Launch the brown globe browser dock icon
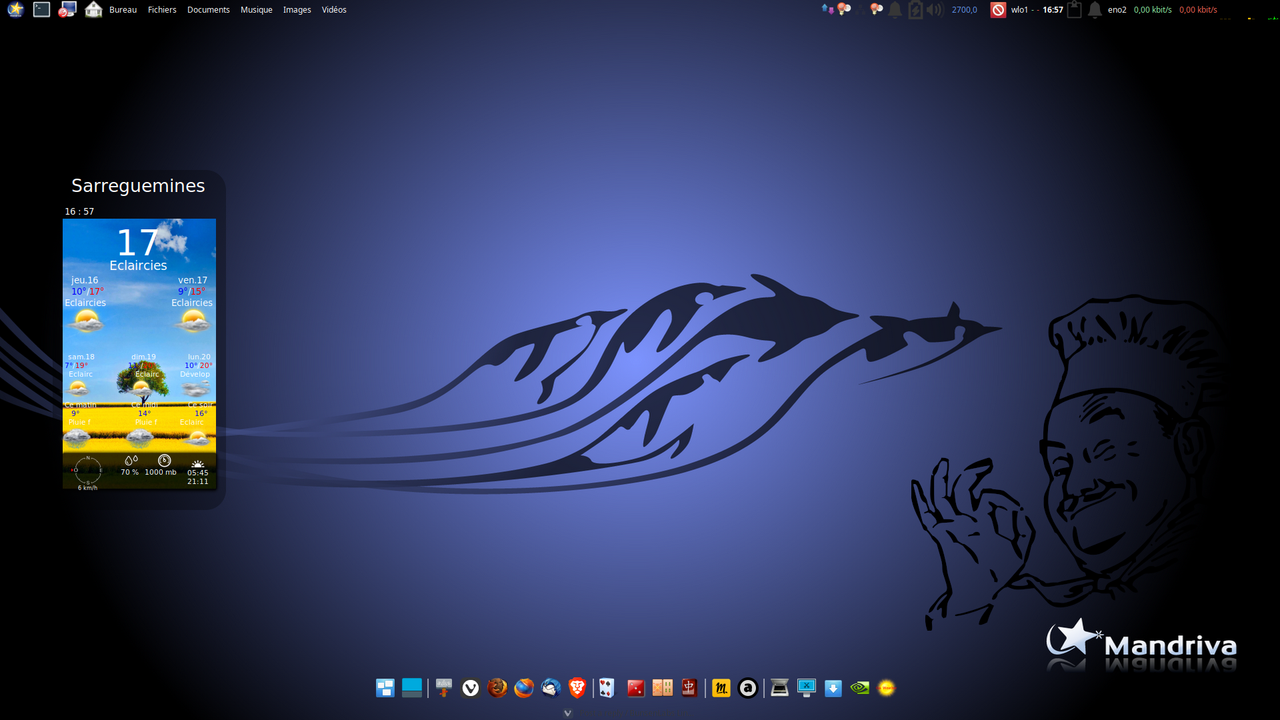Image resolution: width=1280 pixels, height=720 pixels. pyautogui.click(x=497, y=688)
